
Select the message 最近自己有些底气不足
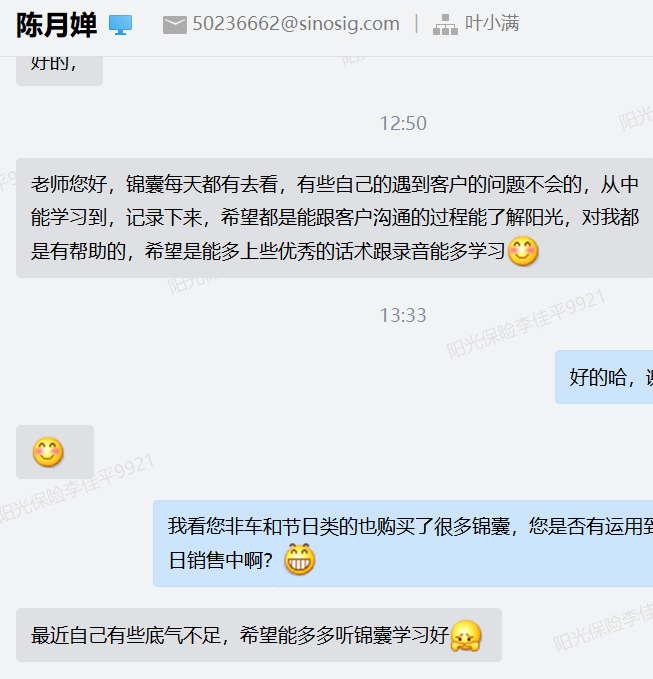(259, 635)
